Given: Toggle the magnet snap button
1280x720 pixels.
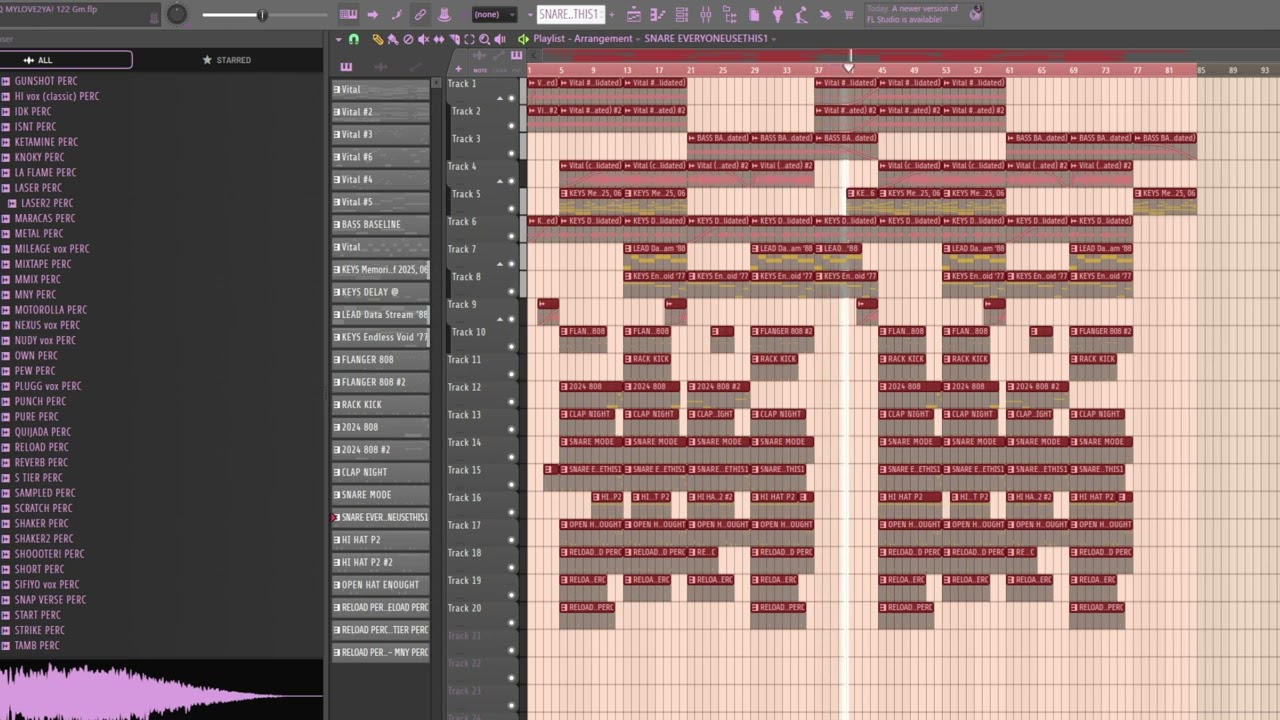Looking at the screenshot, I should [353, 39].
